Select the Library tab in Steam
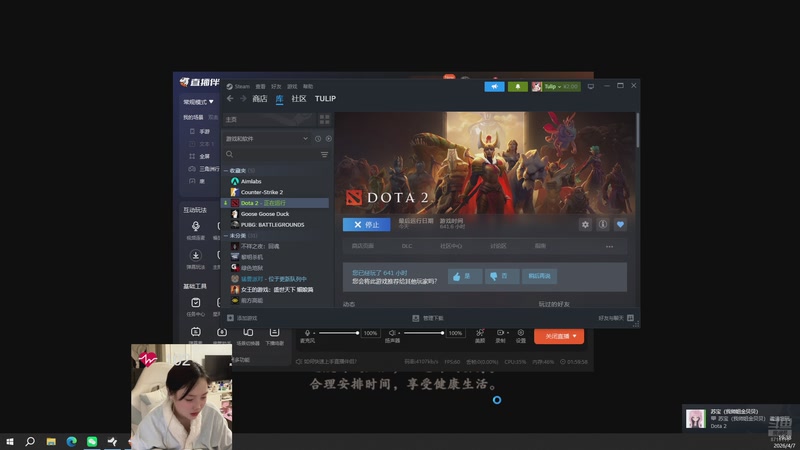Viewport: 800px width, 450px height. [x=280, y=98]
